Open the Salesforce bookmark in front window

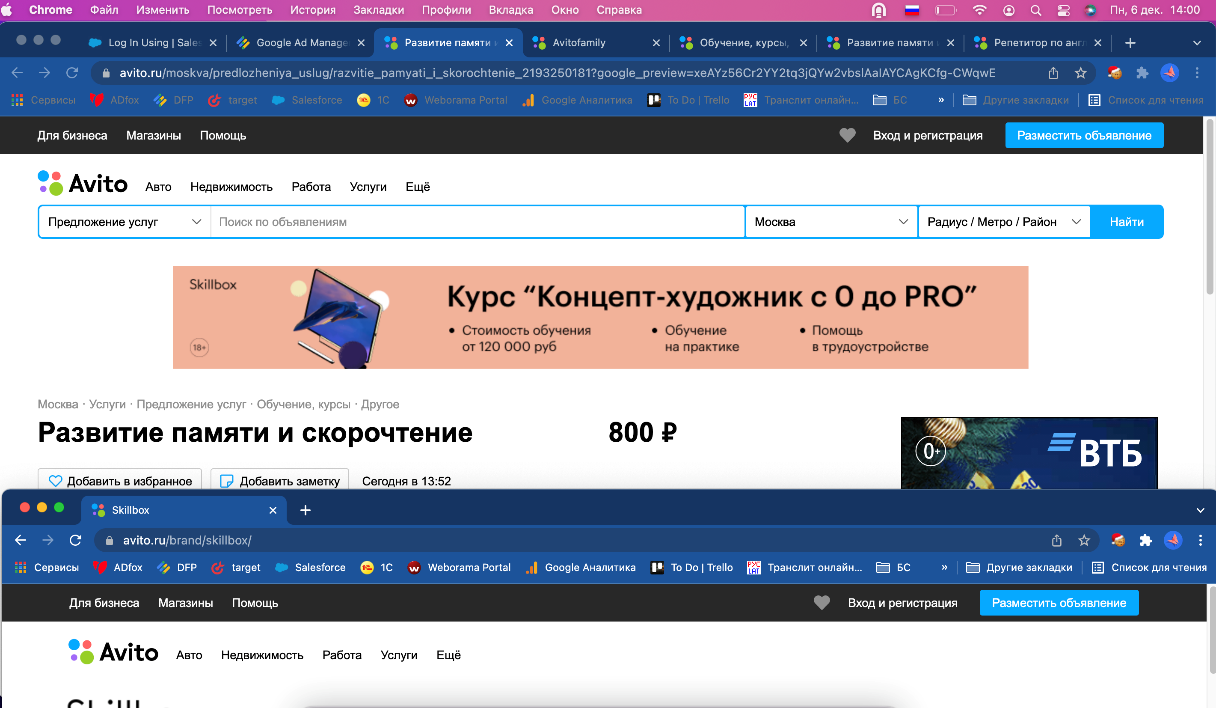(308, 567)
